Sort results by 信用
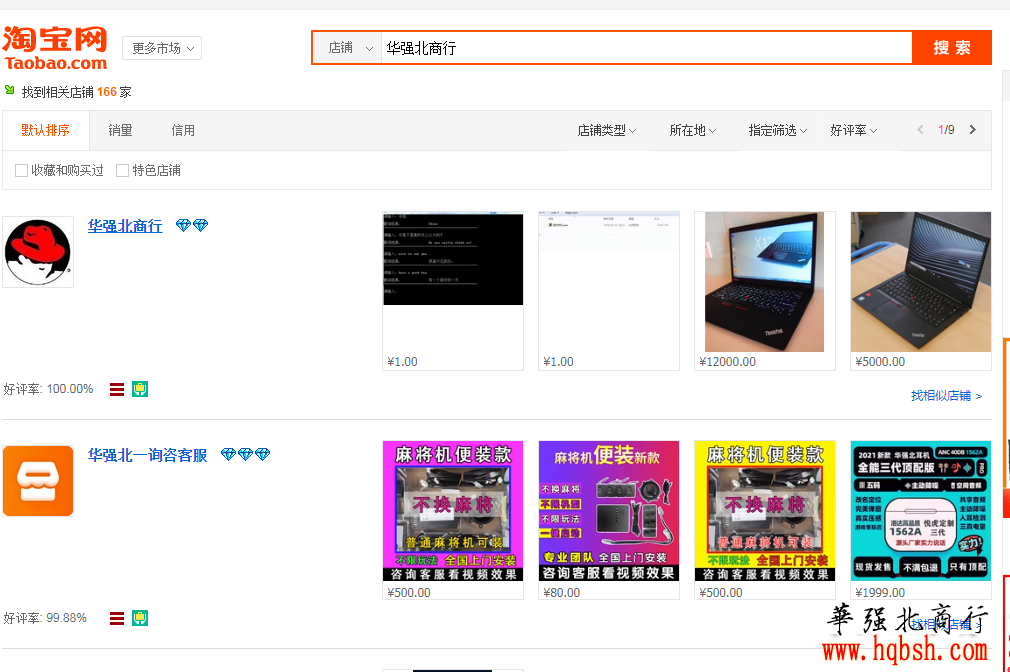 point(183,130)
